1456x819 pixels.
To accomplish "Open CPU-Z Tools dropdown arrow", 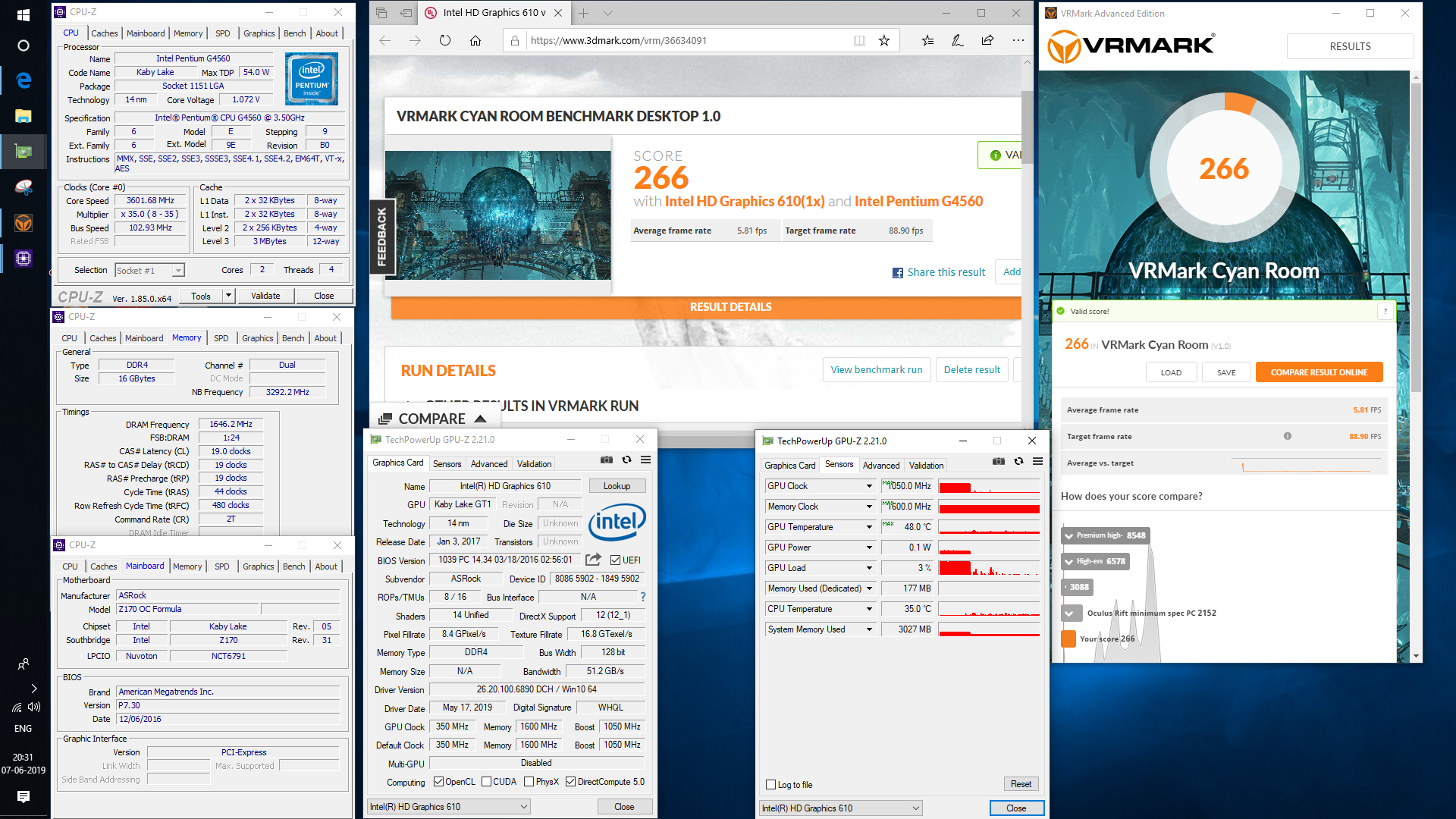I will (x=227, y=296).
